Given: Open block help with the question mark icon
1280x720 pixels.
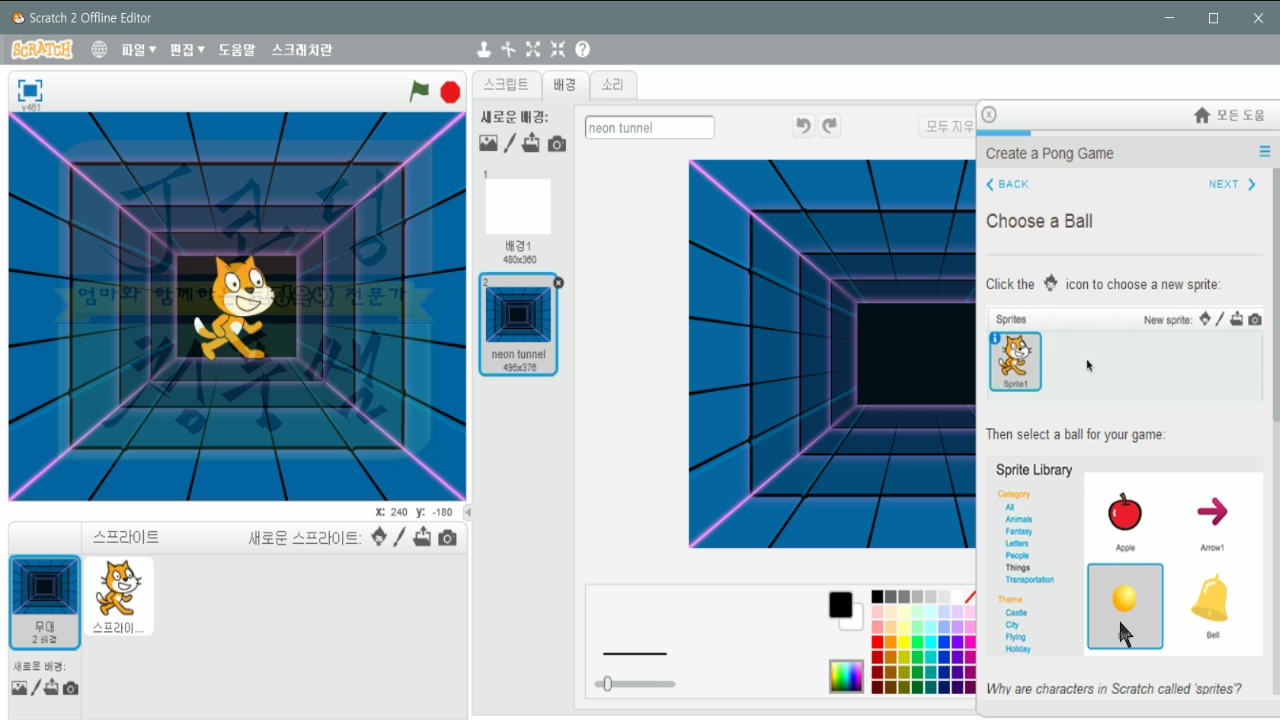Looking at the screenshot, I should tap(582, 48).
